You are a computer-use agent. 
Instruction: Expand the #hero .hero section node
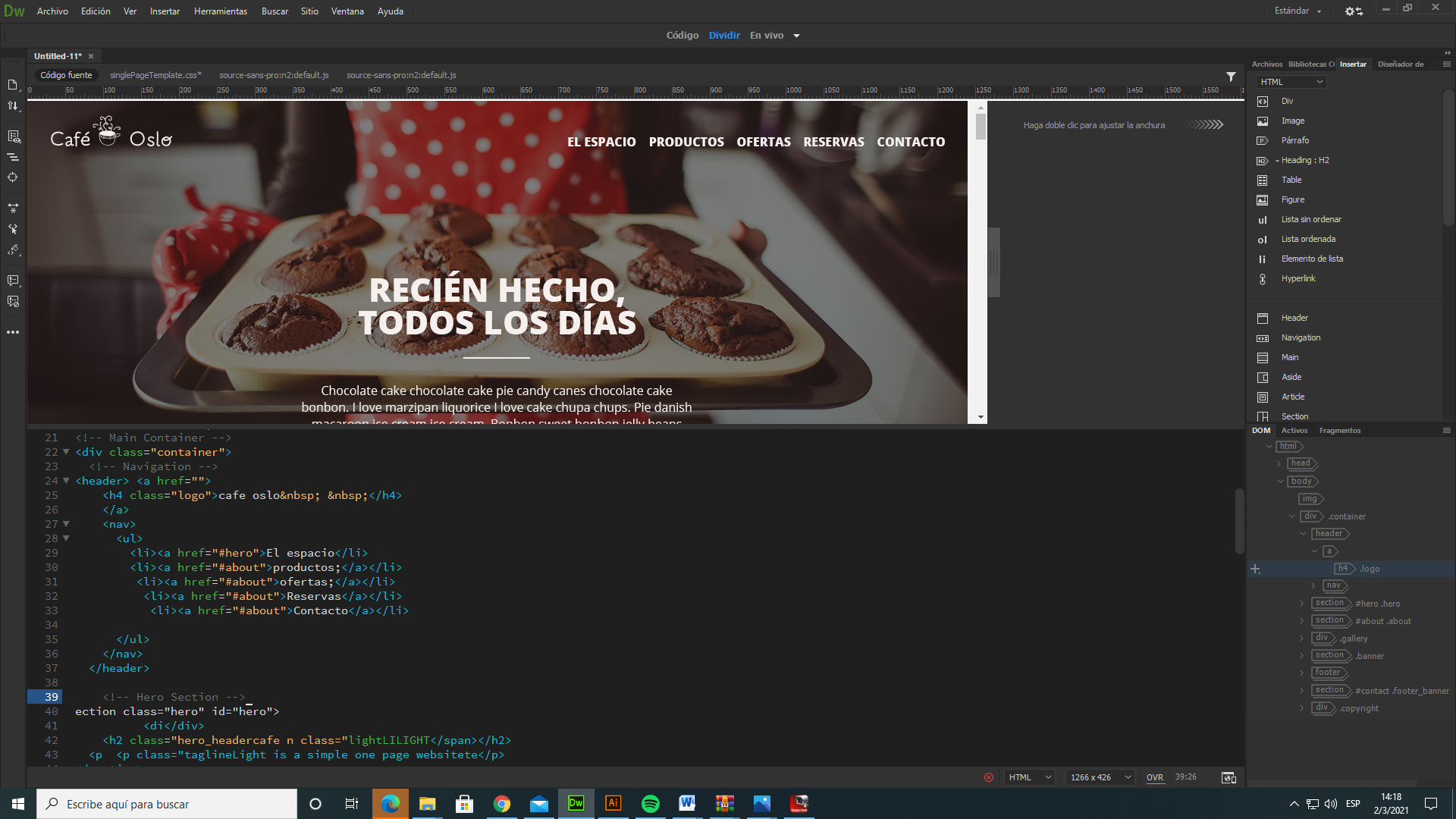1302,604
